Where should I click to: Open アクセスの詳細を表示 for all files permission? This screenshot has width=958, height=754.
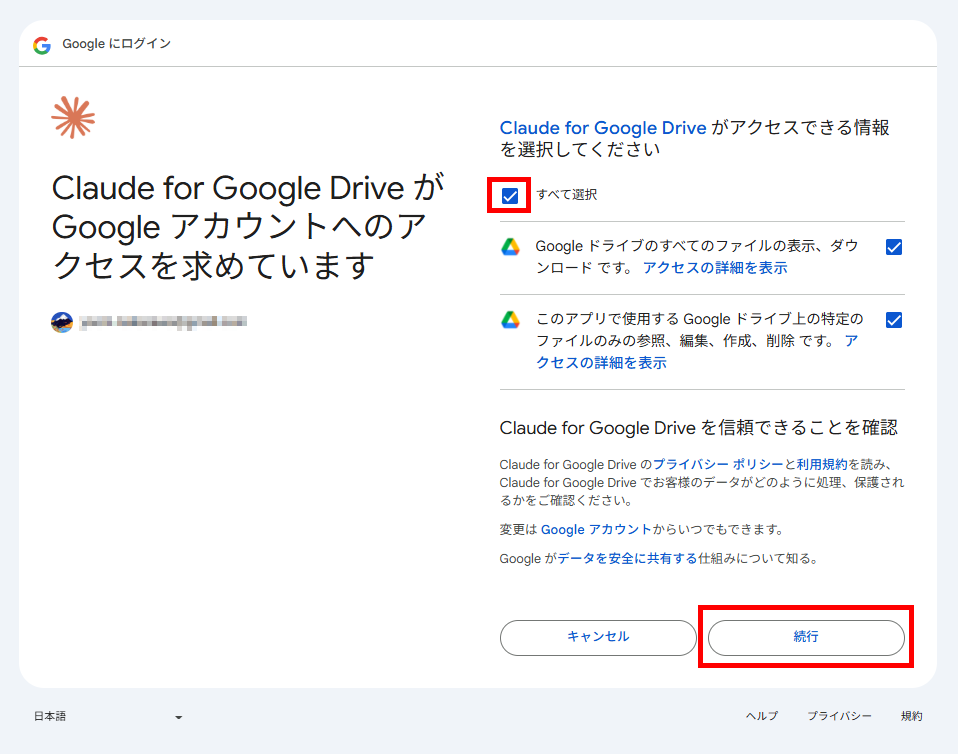click(x=715, y=268)
